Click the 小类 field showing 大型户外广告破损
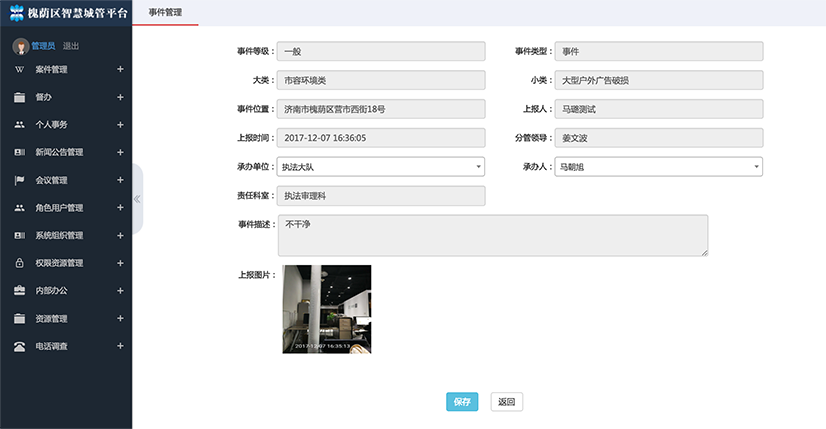This screenshot has height=429, width=826. [x=658, y=80]
